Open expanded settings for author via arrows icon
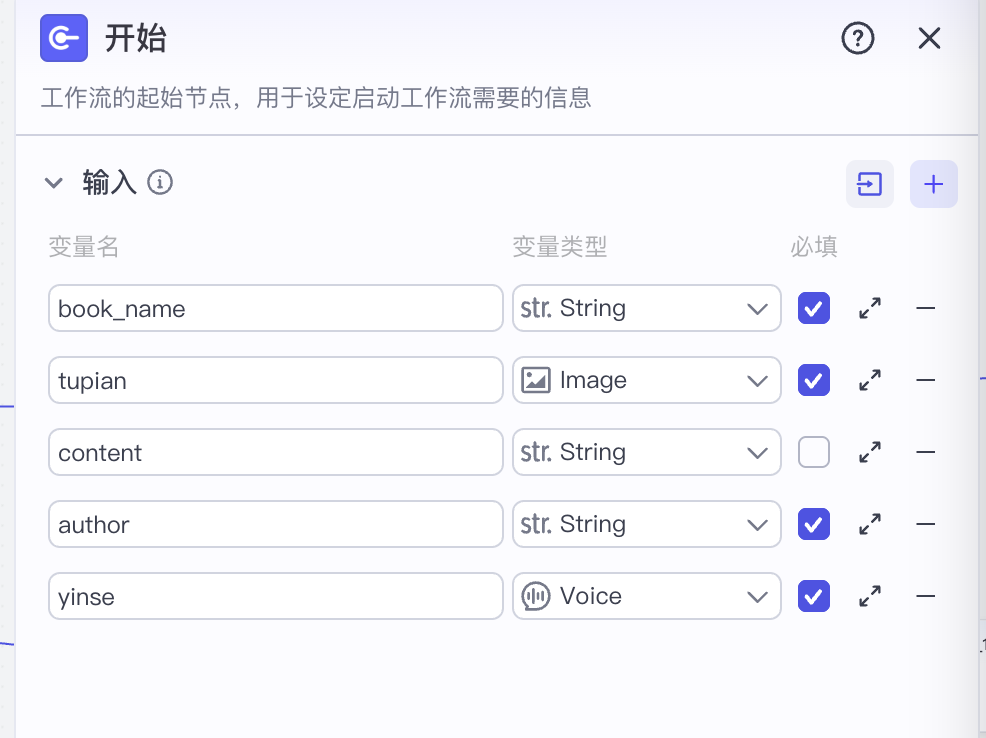Viewport: 986px width, 738px height. pyautogui.click(x=869, y=524)
